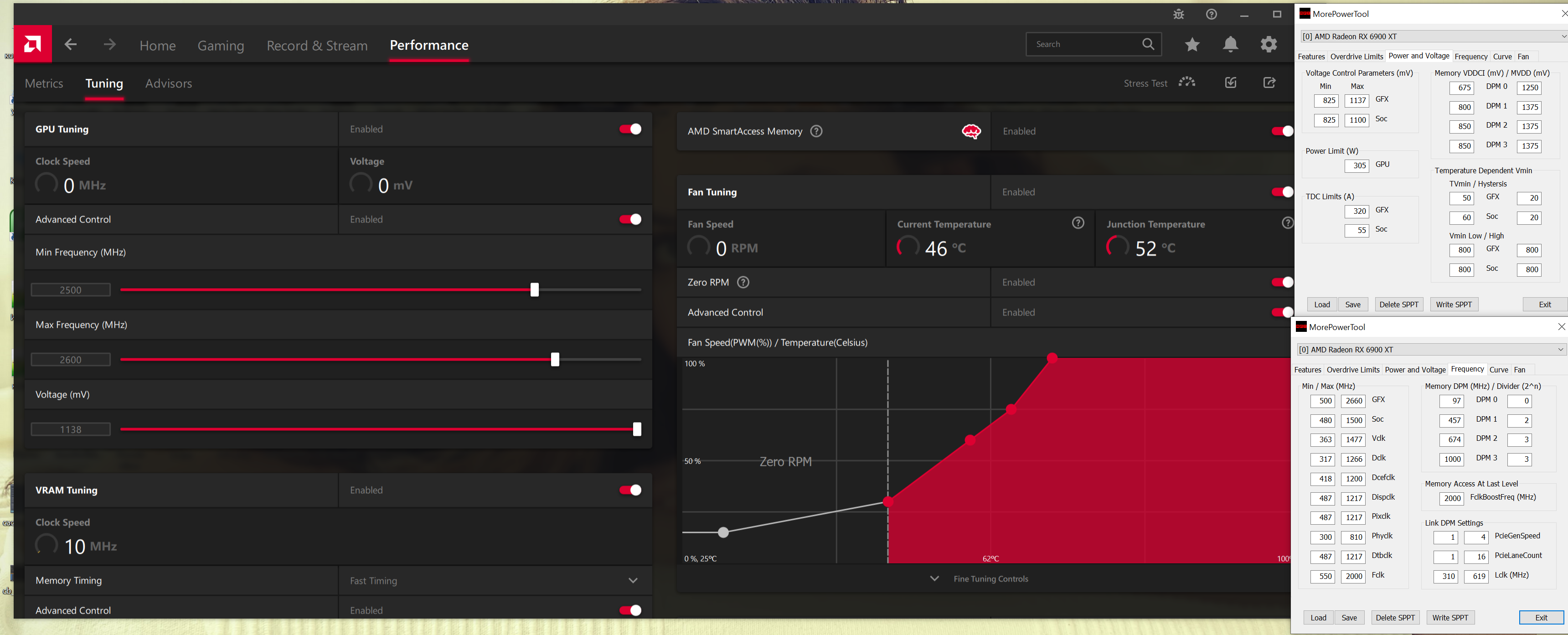This screenshot has width=1568, height=635.
Task: Expand Fine Tuning Controls chevron
Action: [x=934, y=578]
